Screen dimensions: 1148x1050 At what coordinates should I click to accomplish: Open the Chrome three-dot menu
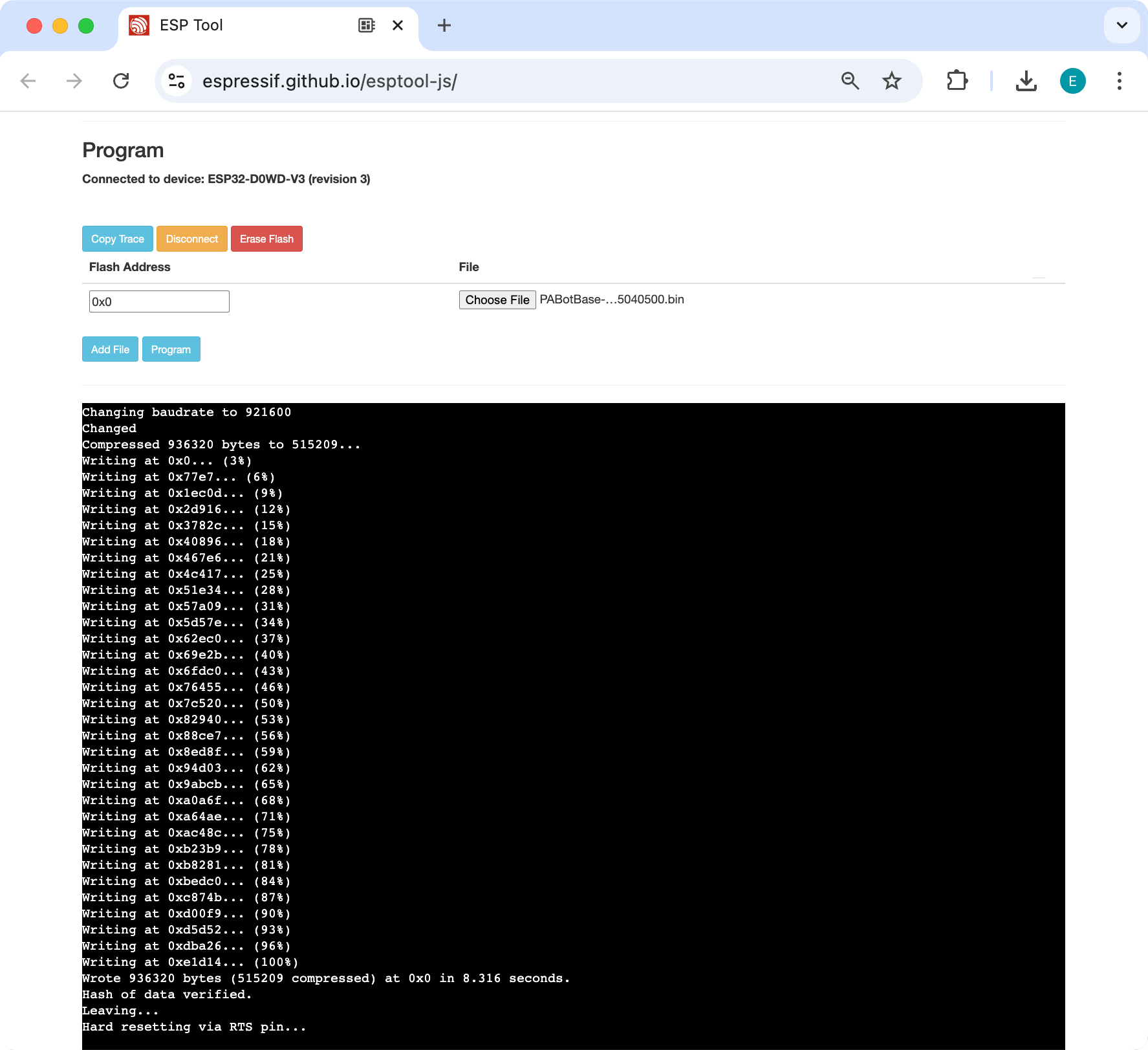[1119, 81]
